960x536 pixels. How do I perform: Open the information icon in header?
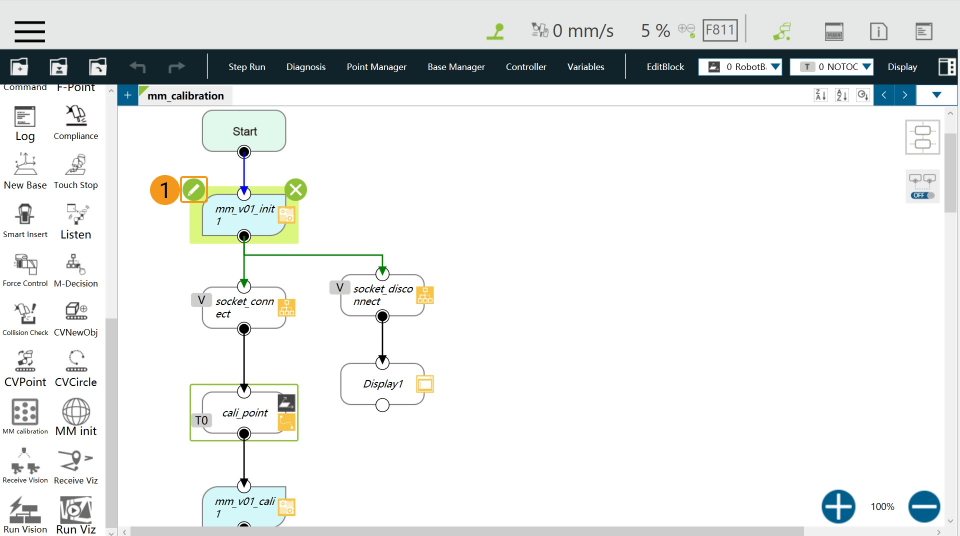[879, 31]
